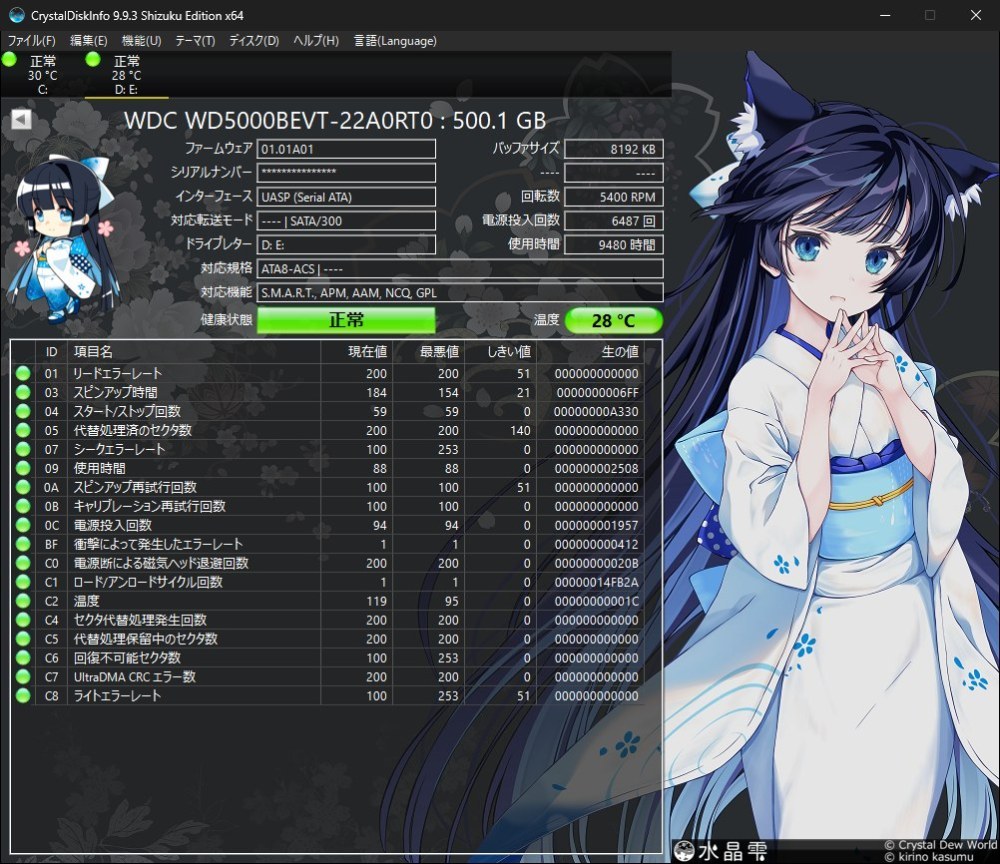Click the 正常 health status button
This screenshot has height=864, width=1000.
coord(346,320)
